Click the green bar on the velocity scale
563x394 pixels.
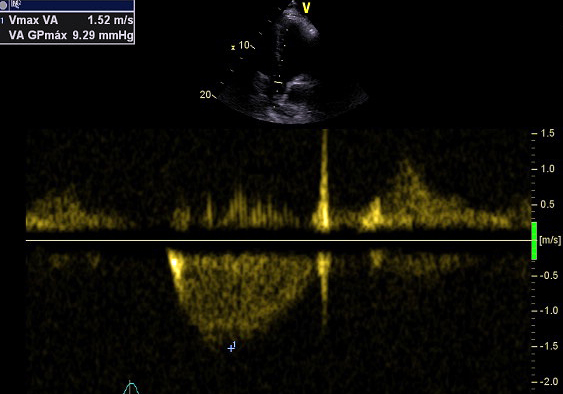click(534, 240)
